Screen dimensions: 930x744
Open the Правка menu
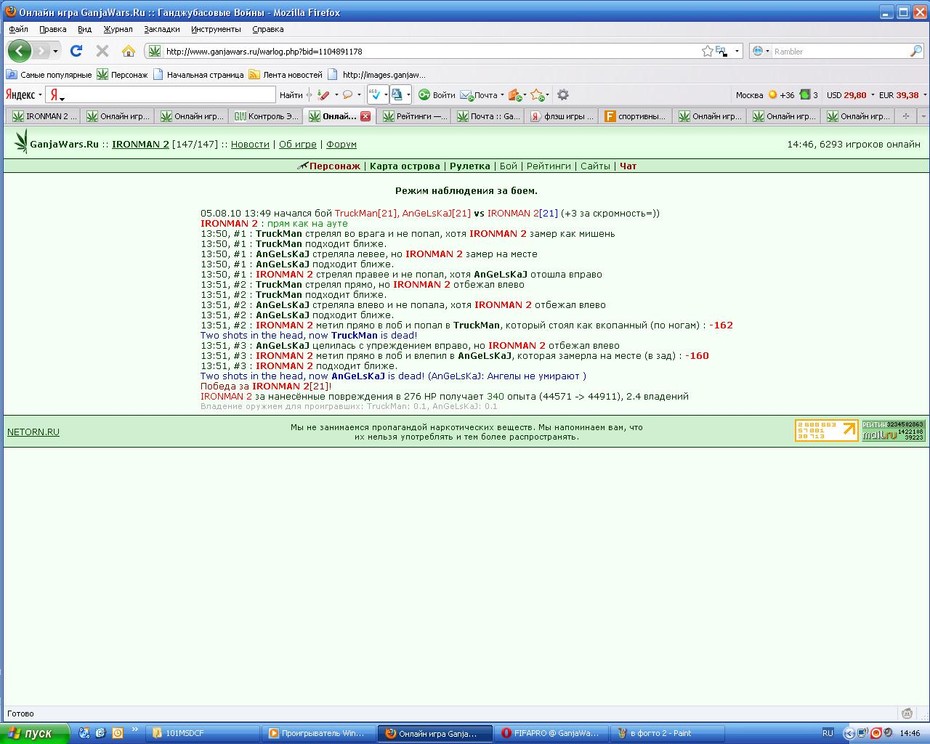coord(53,29)
